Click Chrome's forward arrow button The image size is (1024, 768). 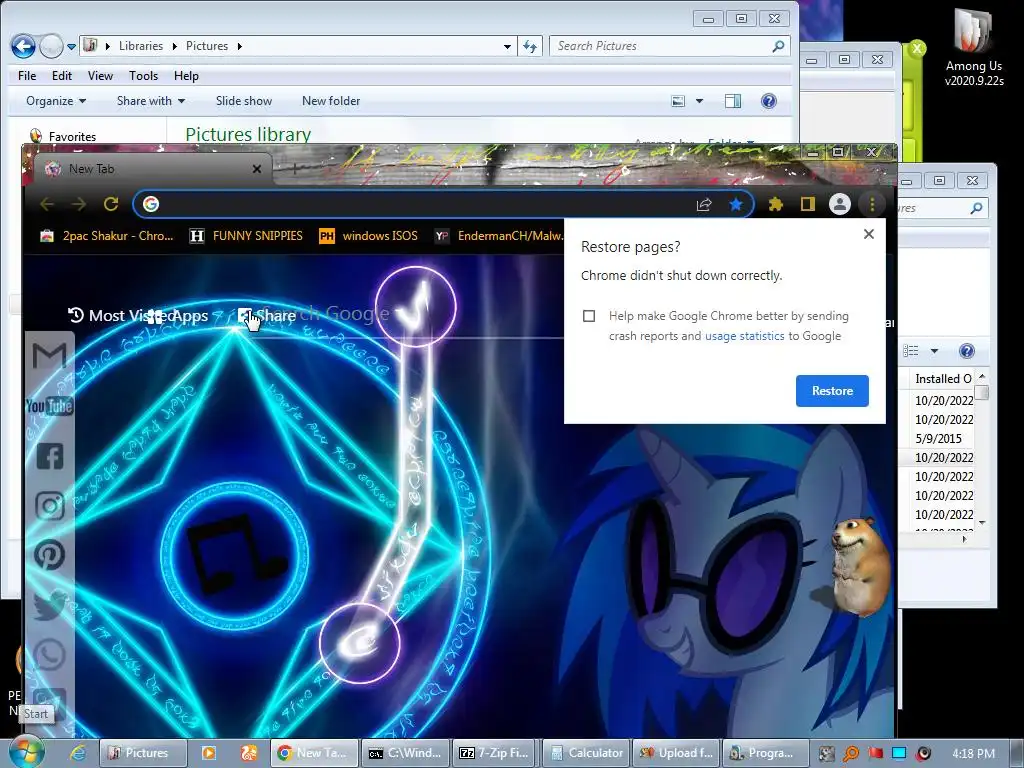(x=79, y=204)
